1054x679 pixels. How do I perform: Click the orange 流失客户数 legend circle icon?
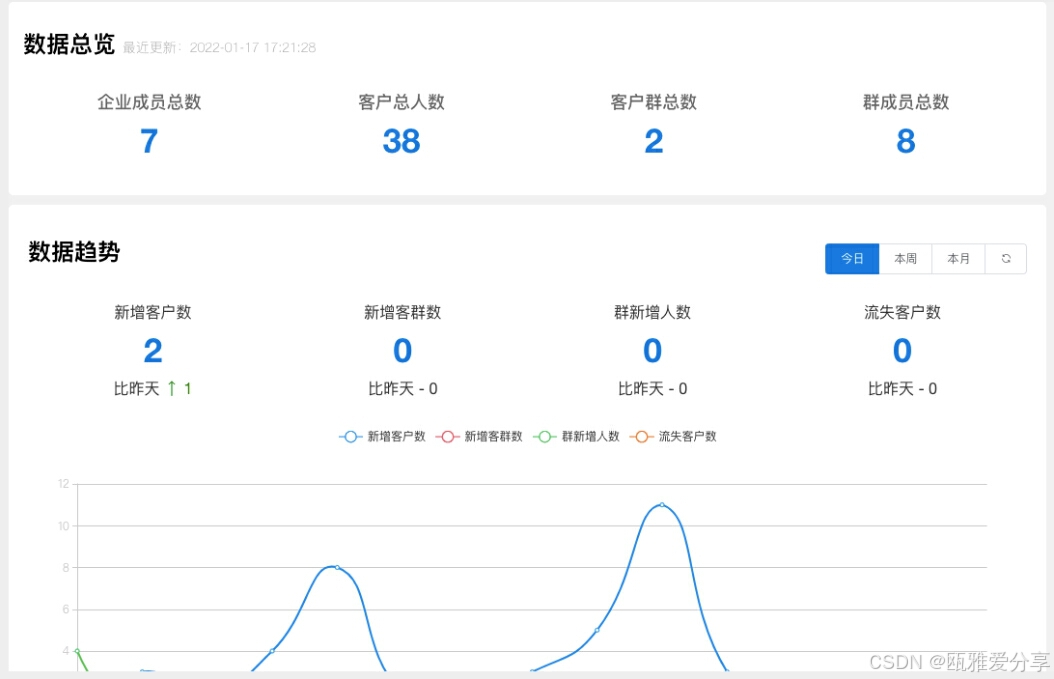(x=640, y=436)
